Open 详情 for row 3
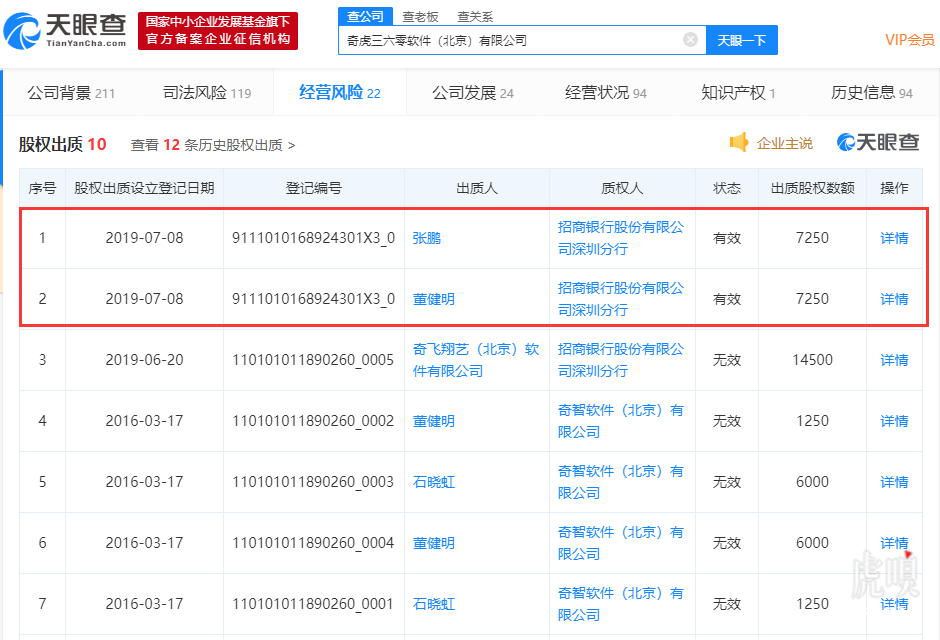This screenshot has height=640, width=940. click(894, 360)
